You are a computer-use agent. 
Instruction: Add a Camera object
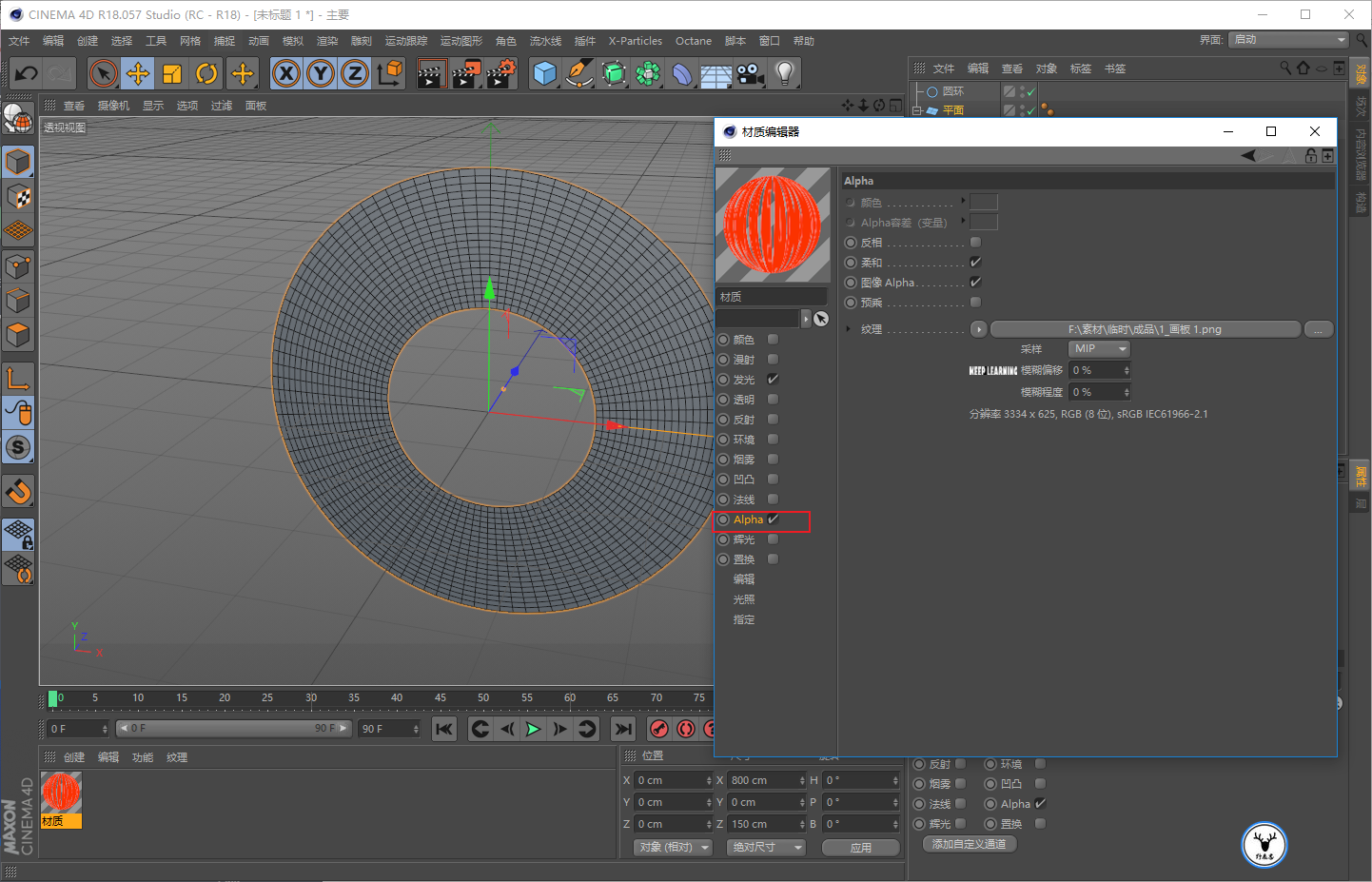[x=750, y=73]
